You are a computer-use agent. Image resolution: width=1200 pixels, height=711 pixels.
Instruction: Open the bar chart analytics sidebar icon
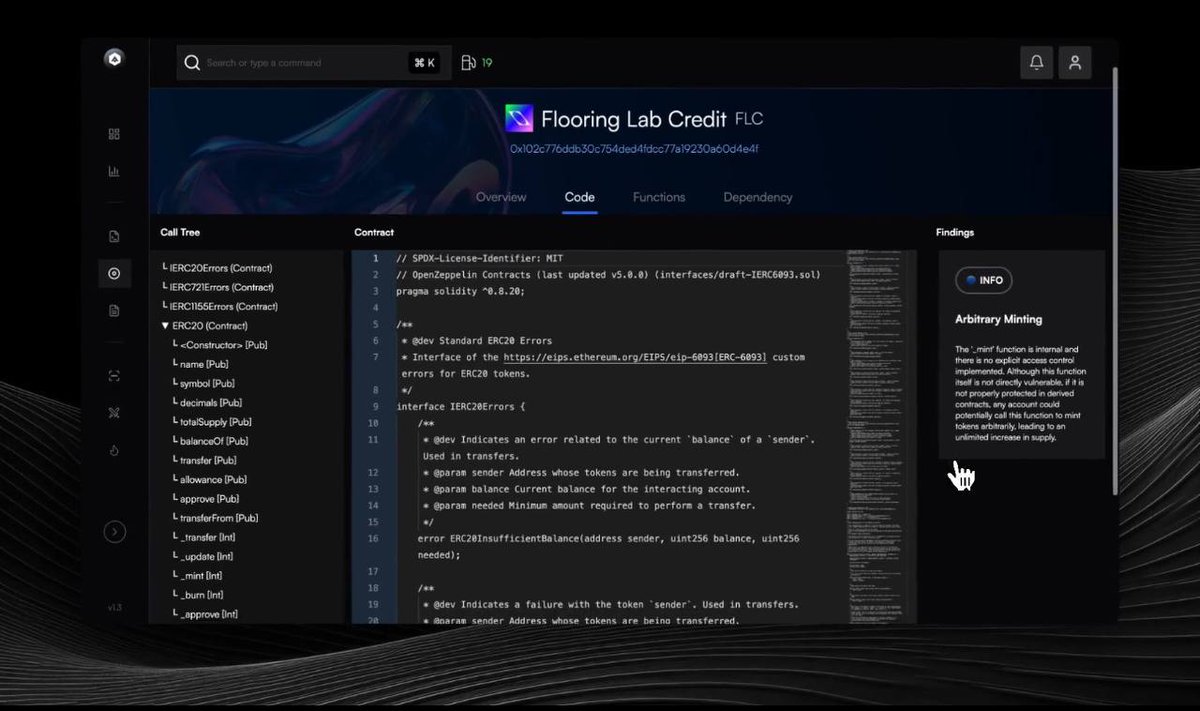click(x=114, y=171)
